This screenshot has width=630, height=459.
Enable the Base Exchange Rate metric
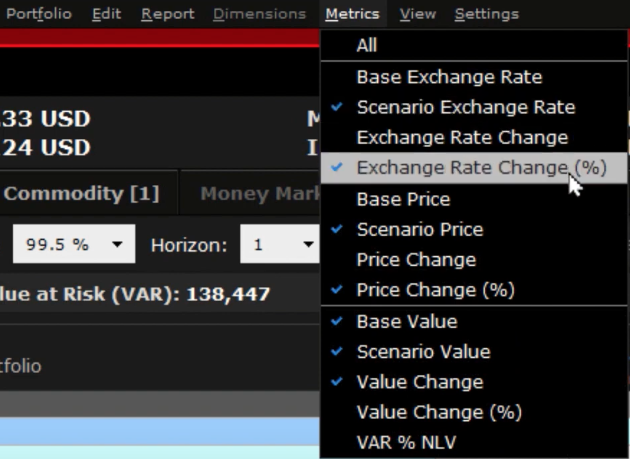(449, 77)
